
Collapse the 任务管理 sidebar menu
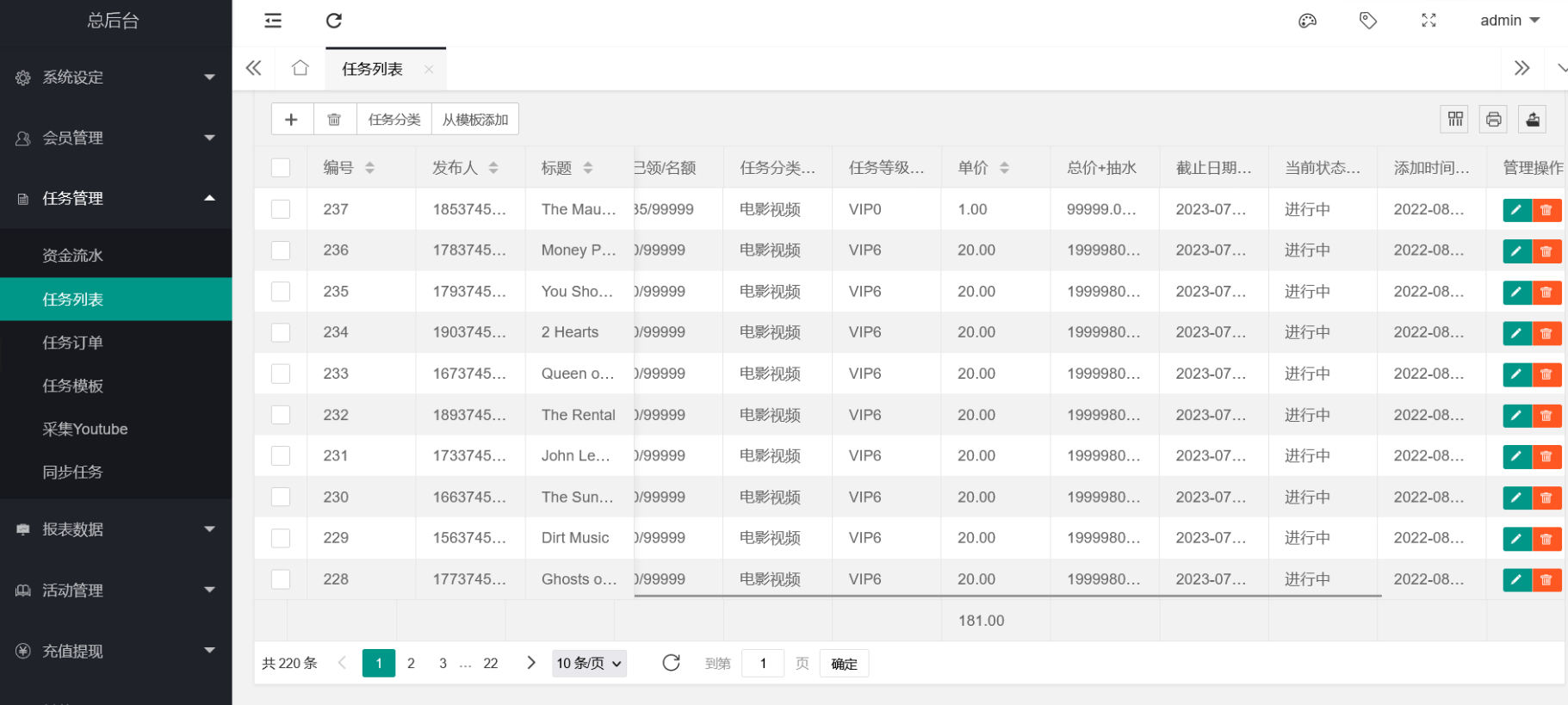[x=116, y=199]
